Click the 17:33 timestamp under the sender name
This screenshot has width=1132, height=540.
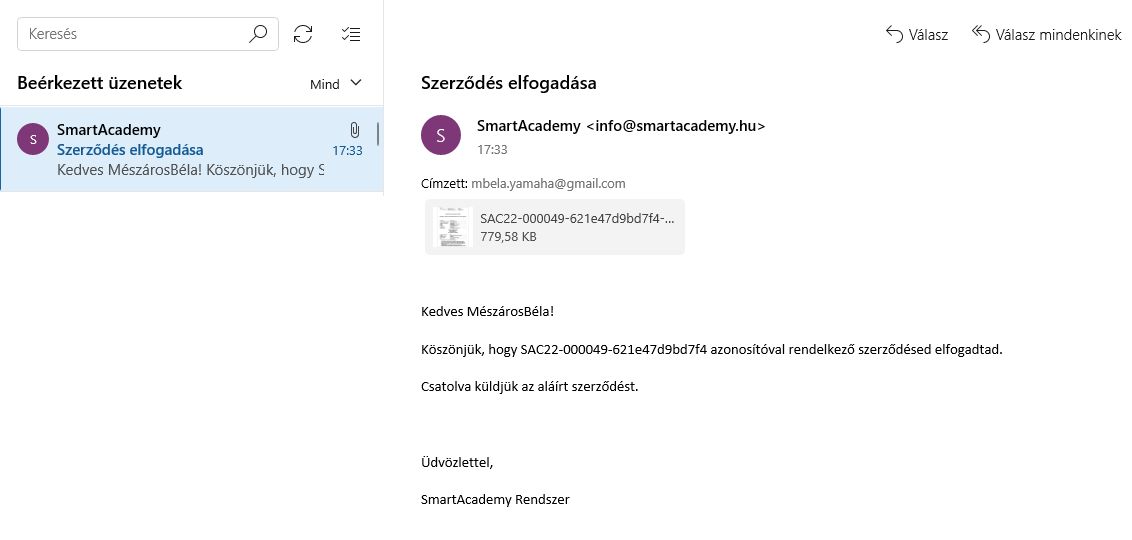click(492, 149)
